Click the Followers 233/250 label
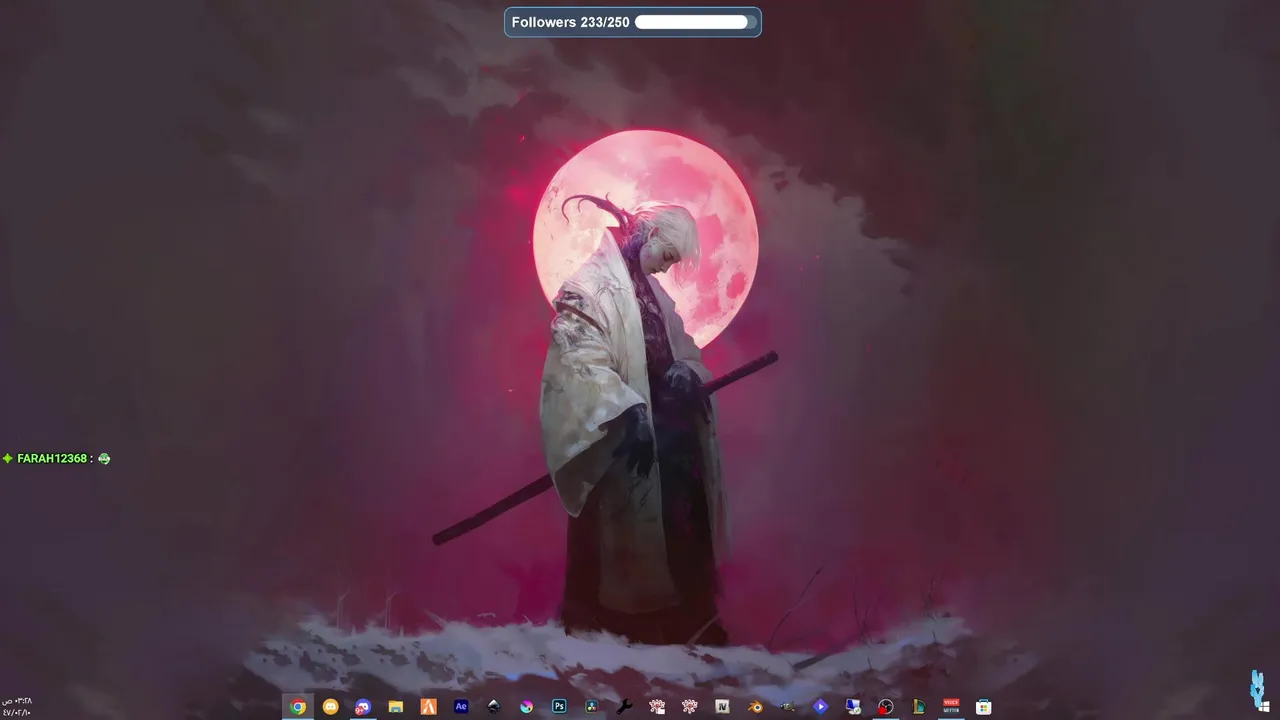The width and height of the screenshot is (1280, 720). tap(570, 22)
